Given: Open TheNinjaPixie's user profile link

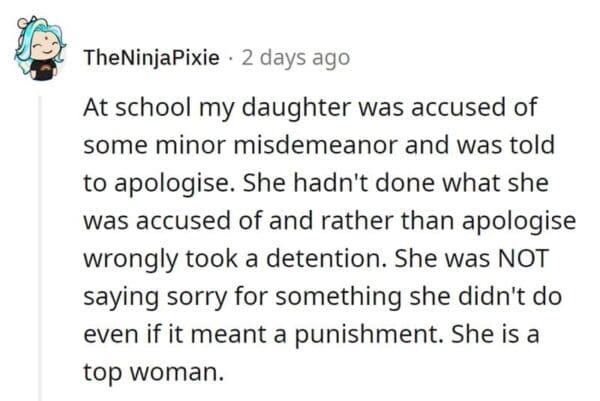Looking at the screenshot, I should pos(151,58).
